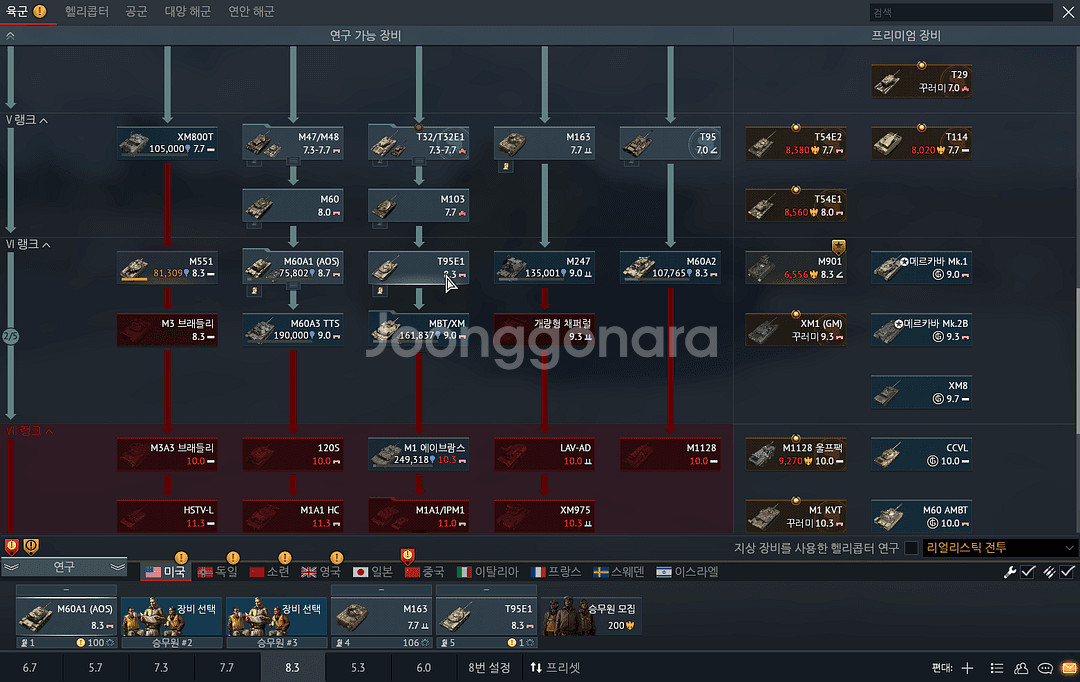
Task: Toggle the checkbox right of the wrench icon
Action: pos(1028,572)
